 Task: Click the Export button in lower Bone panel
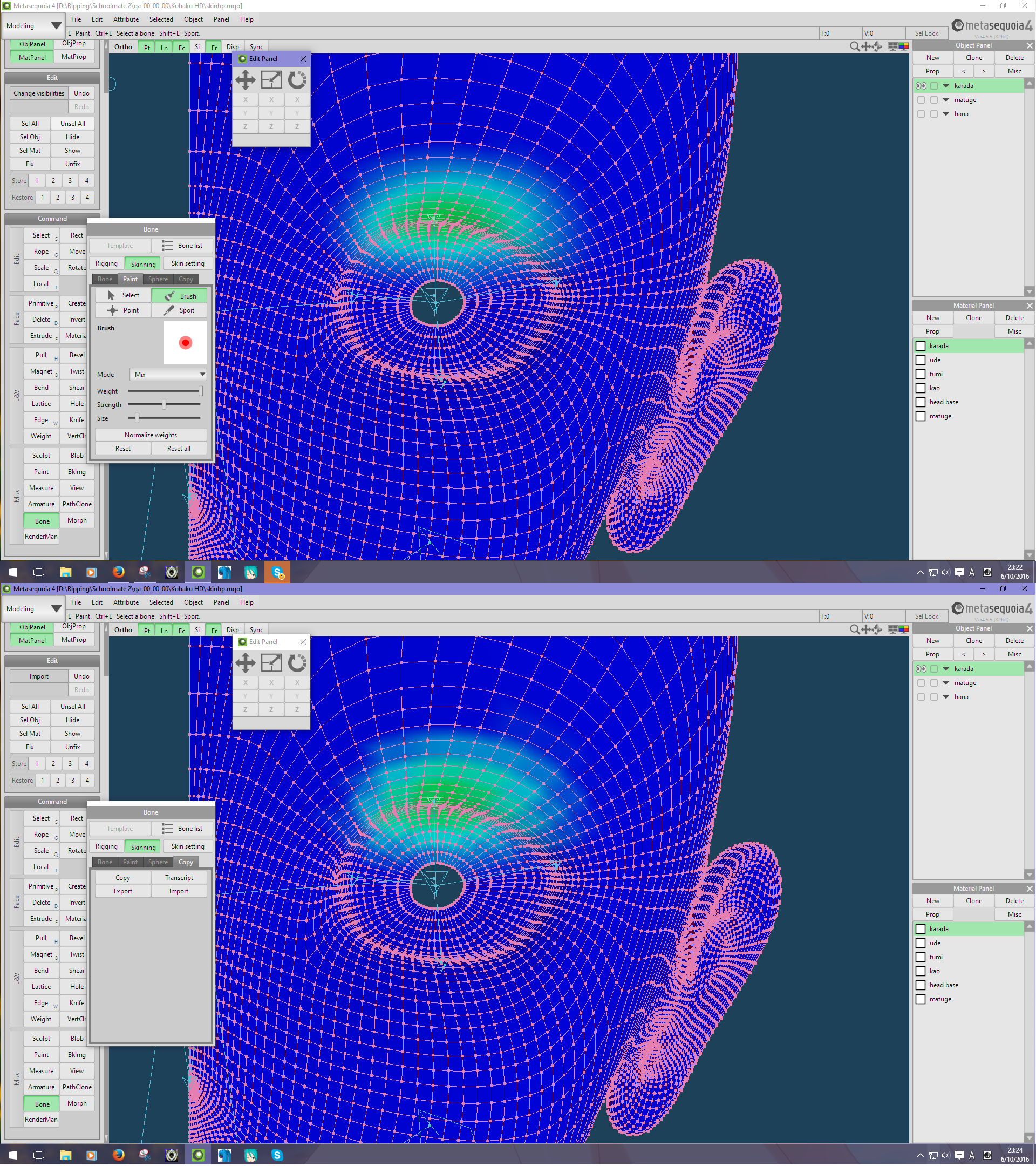pos(122,892)
